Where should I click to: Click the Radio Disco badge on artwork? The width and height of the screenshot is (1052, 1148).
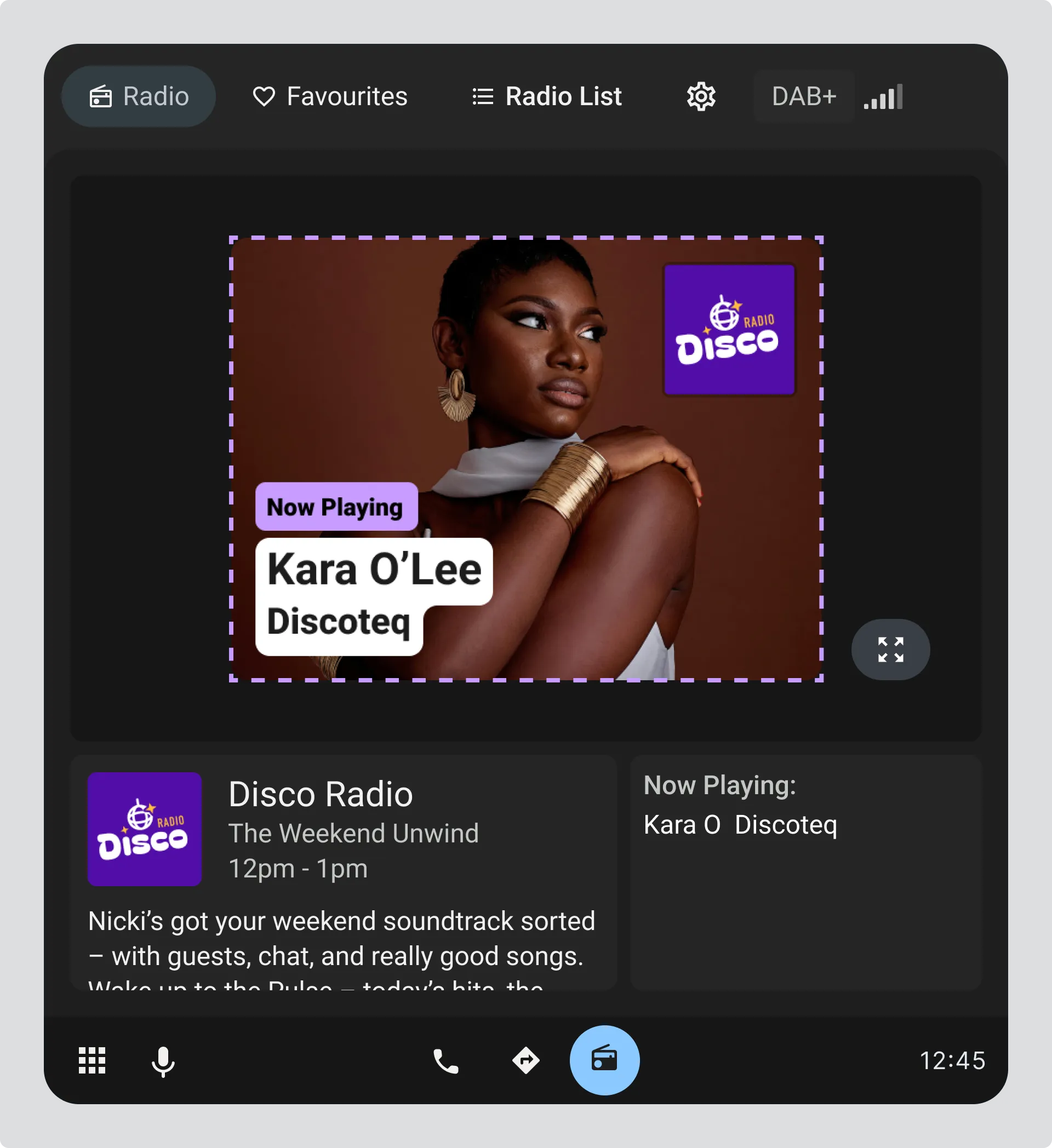[729, 330]
